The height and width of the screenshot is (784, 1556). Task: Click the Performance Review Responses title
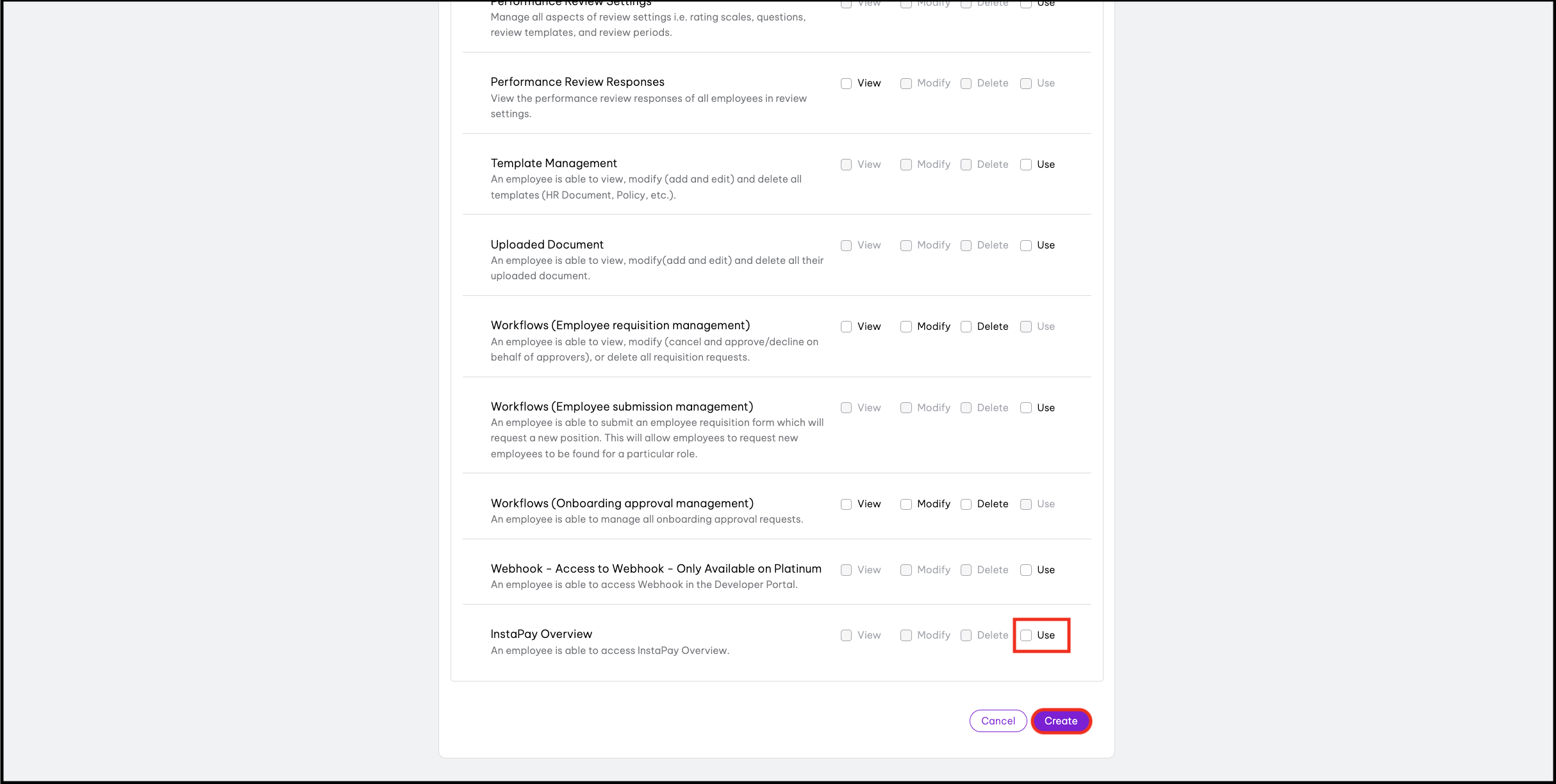point(577,82)
